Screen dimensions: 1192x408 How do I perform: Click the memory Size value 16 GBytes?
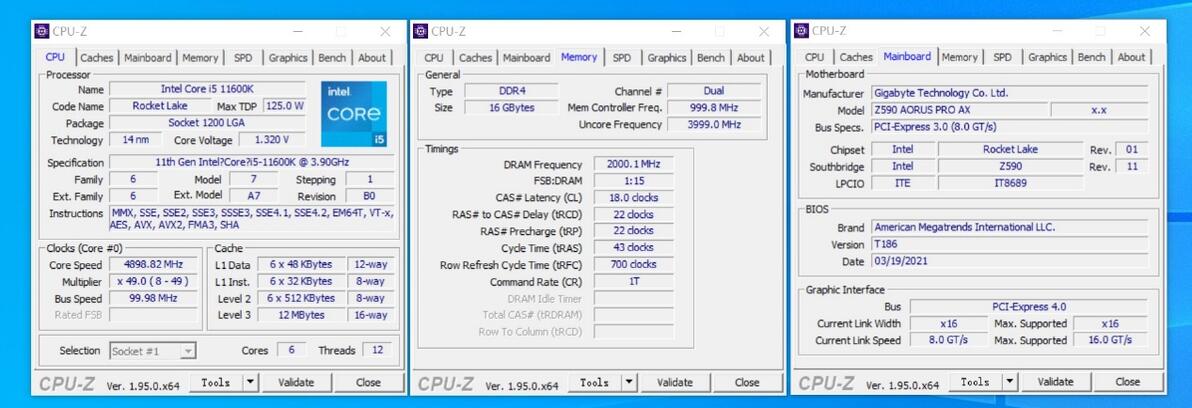(512, 108)
